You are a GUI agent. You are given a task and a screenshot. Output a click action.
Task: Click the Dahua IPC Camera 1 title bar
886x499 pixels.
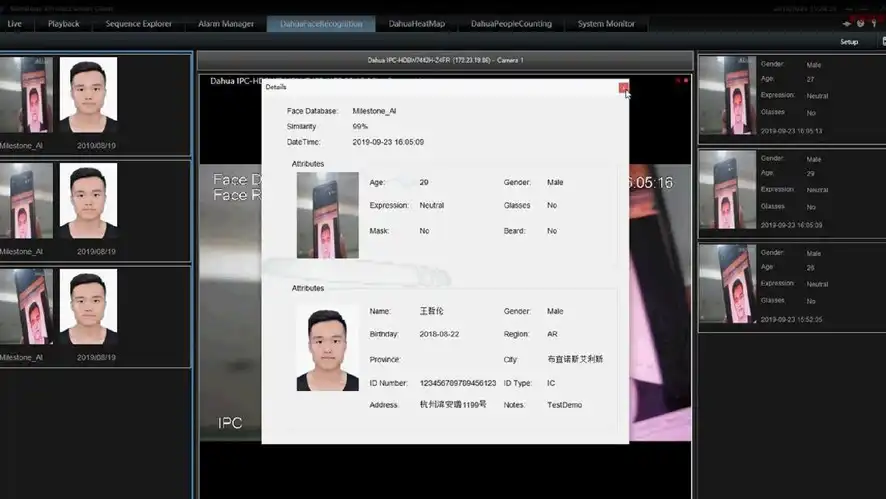click(x=444, y=60)
